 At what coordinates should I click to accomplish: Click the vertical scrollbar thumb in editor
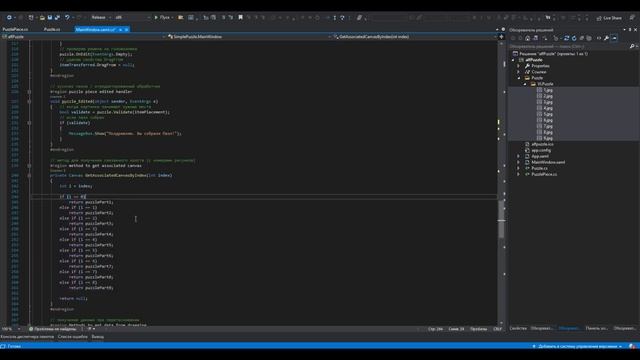(501, 219)
